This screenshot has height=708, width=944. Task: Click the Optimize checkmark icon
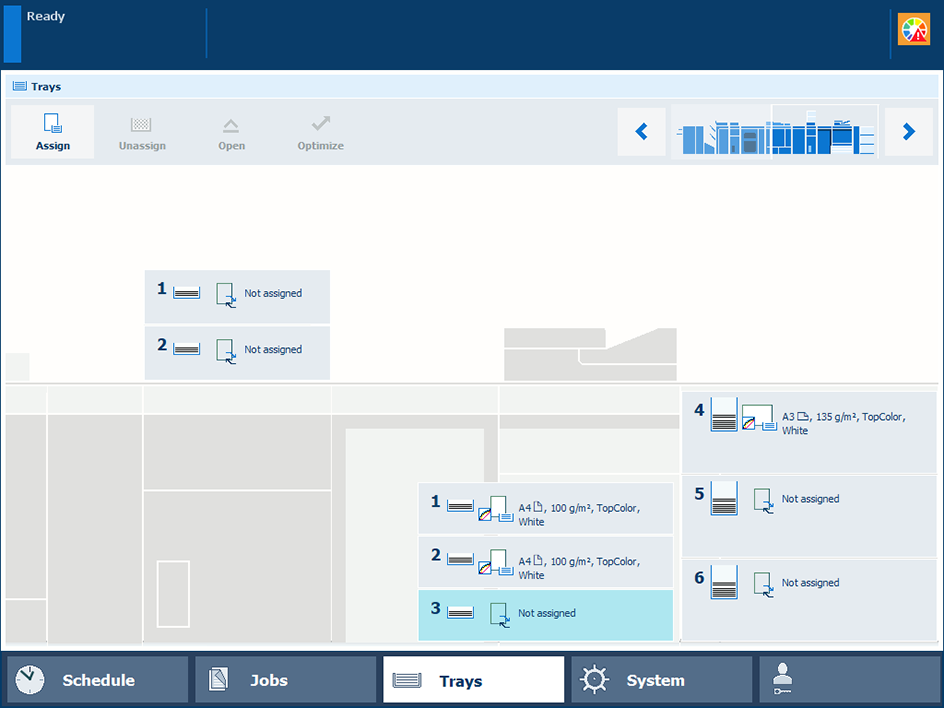(321, 125)
